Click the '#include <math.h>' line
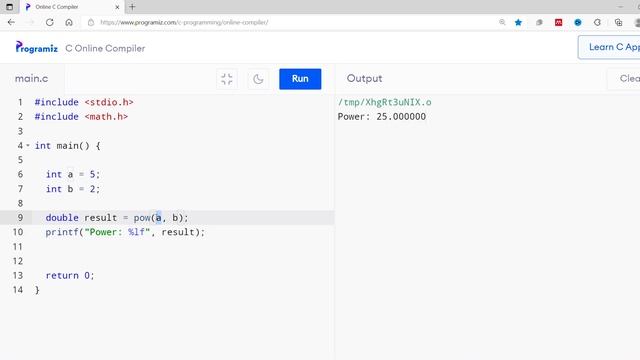The image size is (640, 360). [x=81, y=117]
